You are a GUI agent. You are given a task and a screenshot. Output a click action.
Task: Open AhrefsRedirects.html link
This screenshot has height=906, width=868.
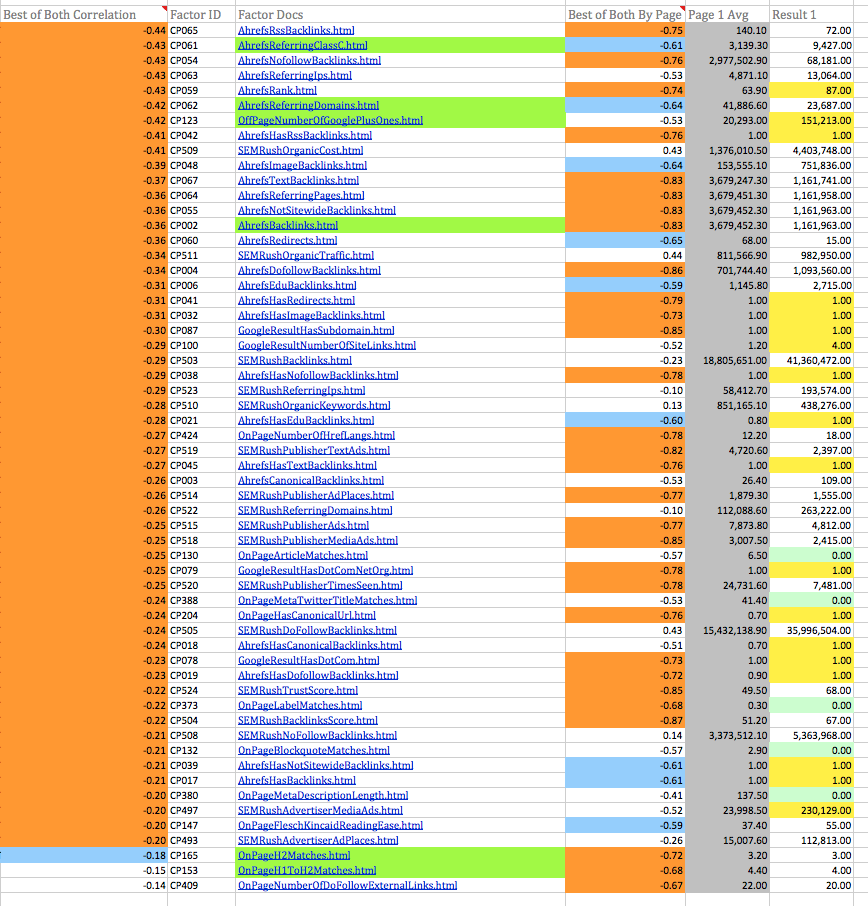pyautogui.click(x=287, y=241)
